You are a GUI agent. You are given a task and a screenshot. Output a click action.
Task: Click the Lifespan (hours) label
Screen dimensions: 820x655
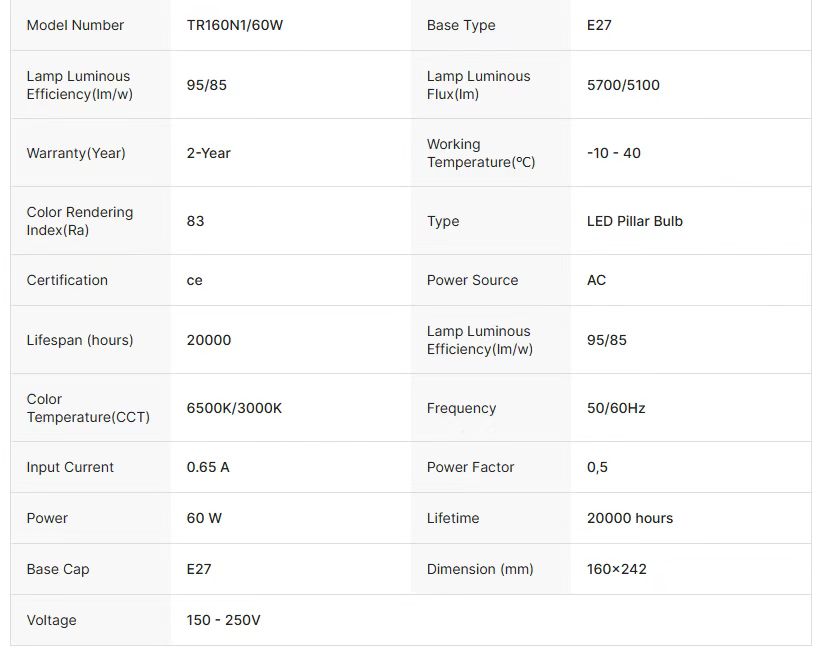80,340
